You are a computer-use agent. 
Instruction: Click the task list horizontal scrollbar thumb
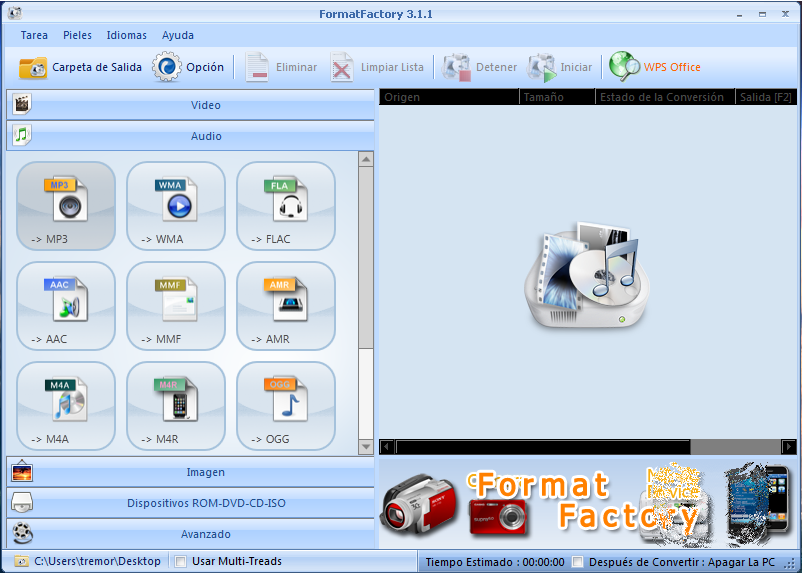click(543, 447)
